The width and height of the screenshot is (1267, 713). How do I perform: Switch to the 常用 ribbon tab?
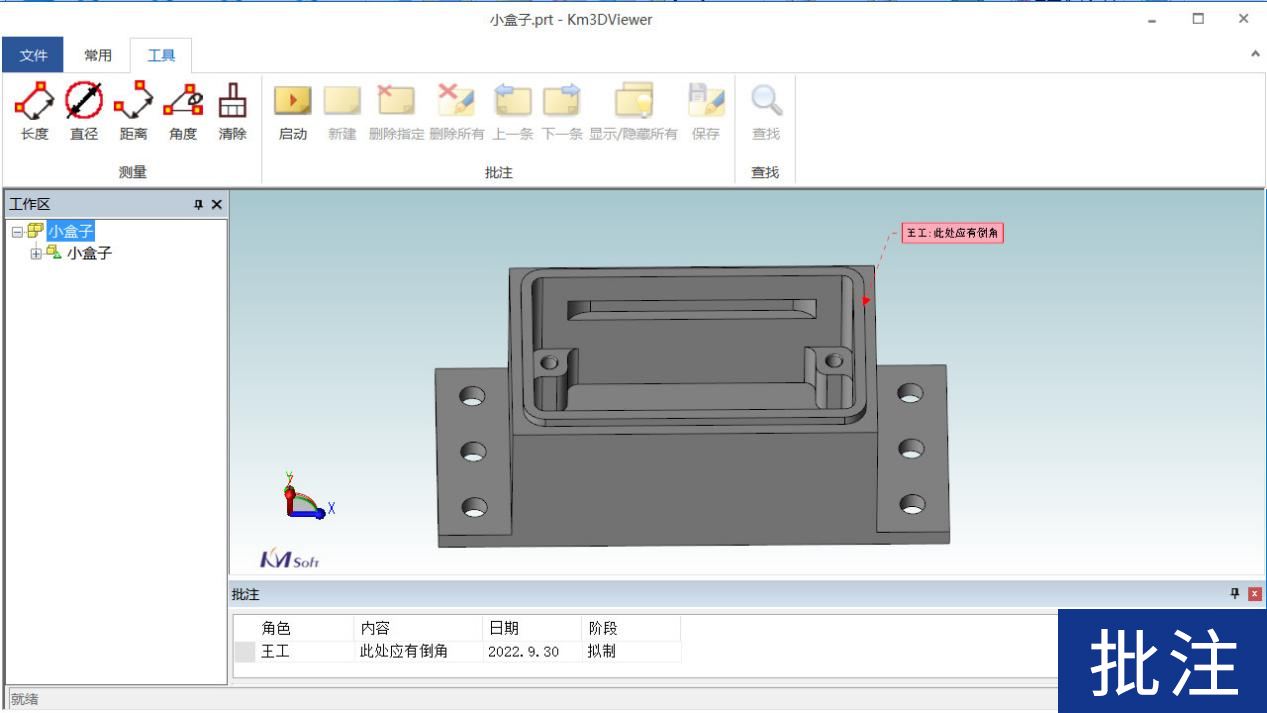coord(98,55)
